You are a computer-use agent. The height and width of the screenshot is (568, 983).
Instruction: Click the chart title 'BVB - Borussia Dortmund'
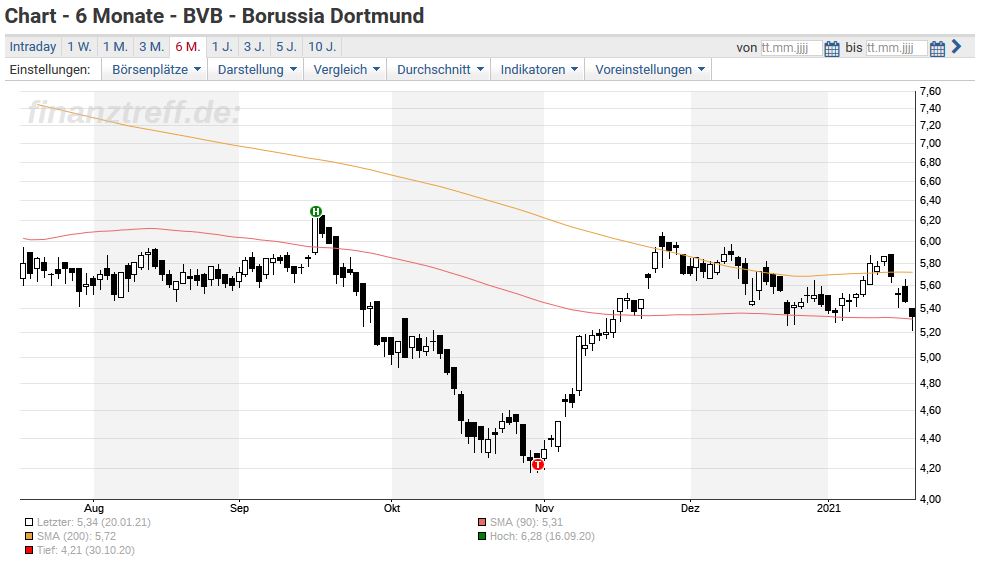[x=303, y=16]
